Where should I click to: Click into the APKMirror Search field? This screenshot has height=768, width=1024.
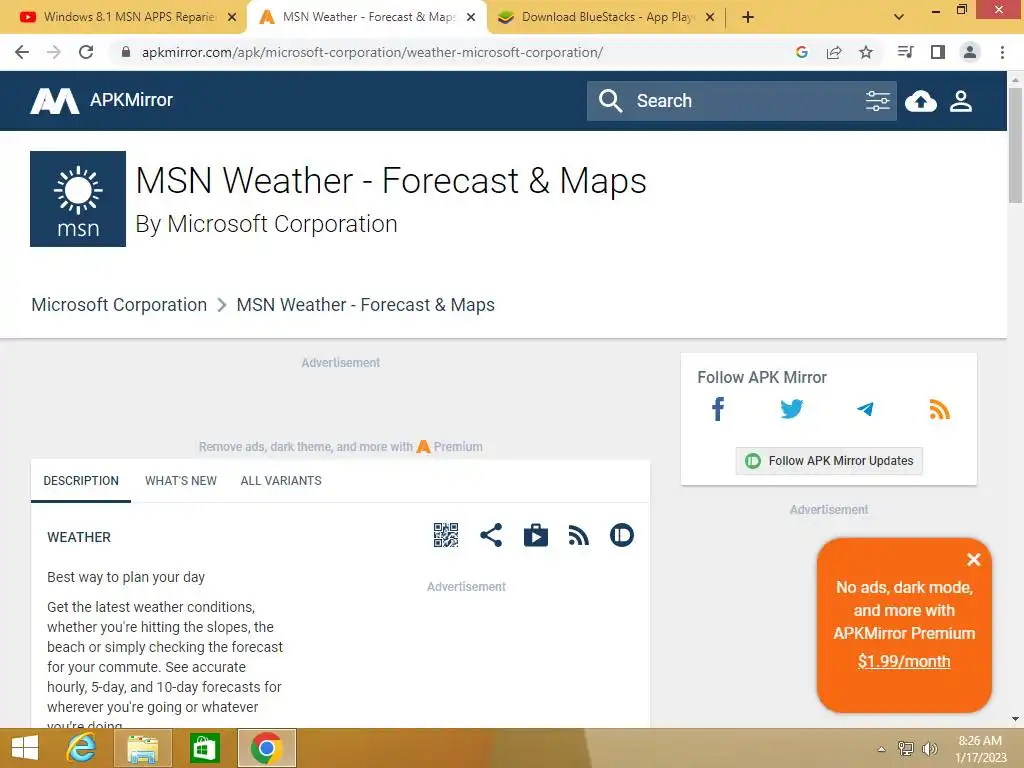[x=744, y=101]
